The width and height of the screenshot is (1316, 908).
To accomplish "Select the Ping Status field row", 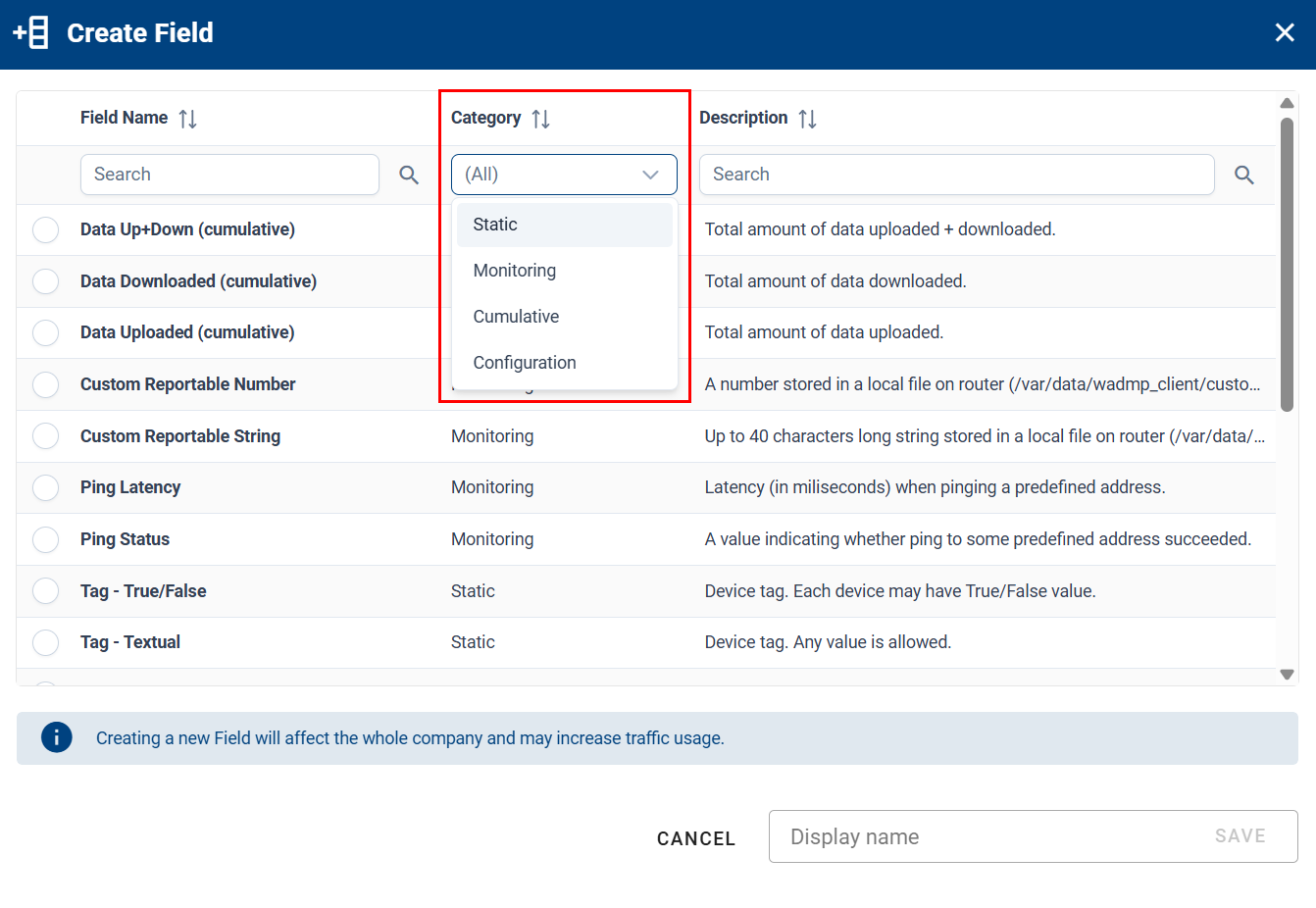I will click(124, 538).
